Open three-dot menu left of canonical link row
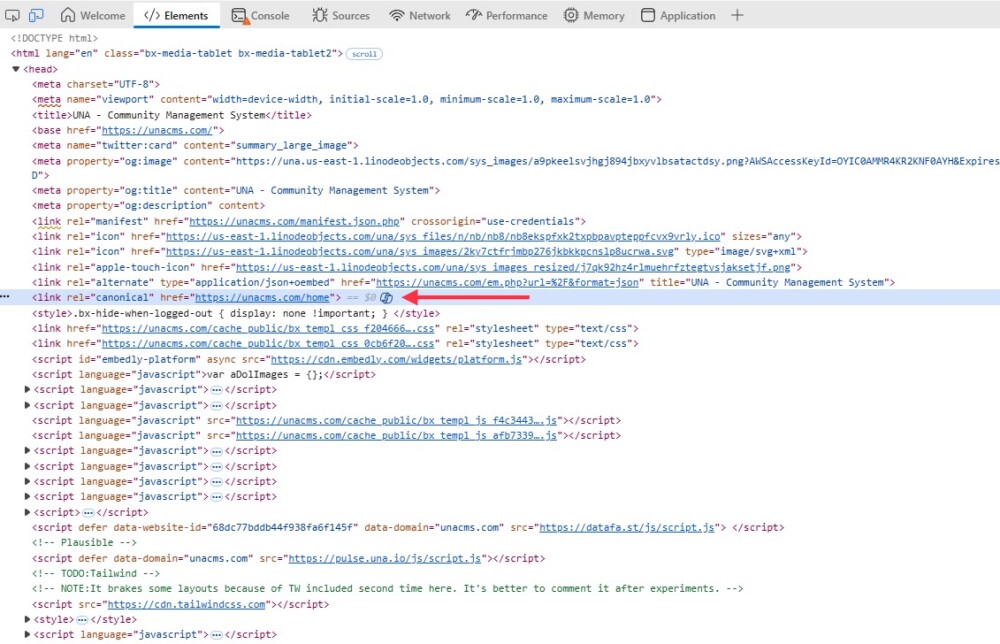 [6, 298]
